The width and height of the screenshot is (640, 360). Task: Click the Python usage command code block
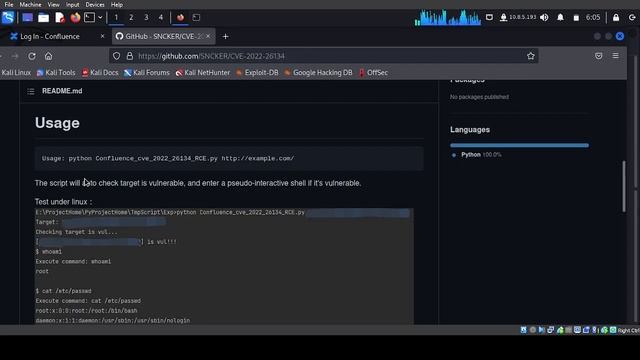(229, 158)
